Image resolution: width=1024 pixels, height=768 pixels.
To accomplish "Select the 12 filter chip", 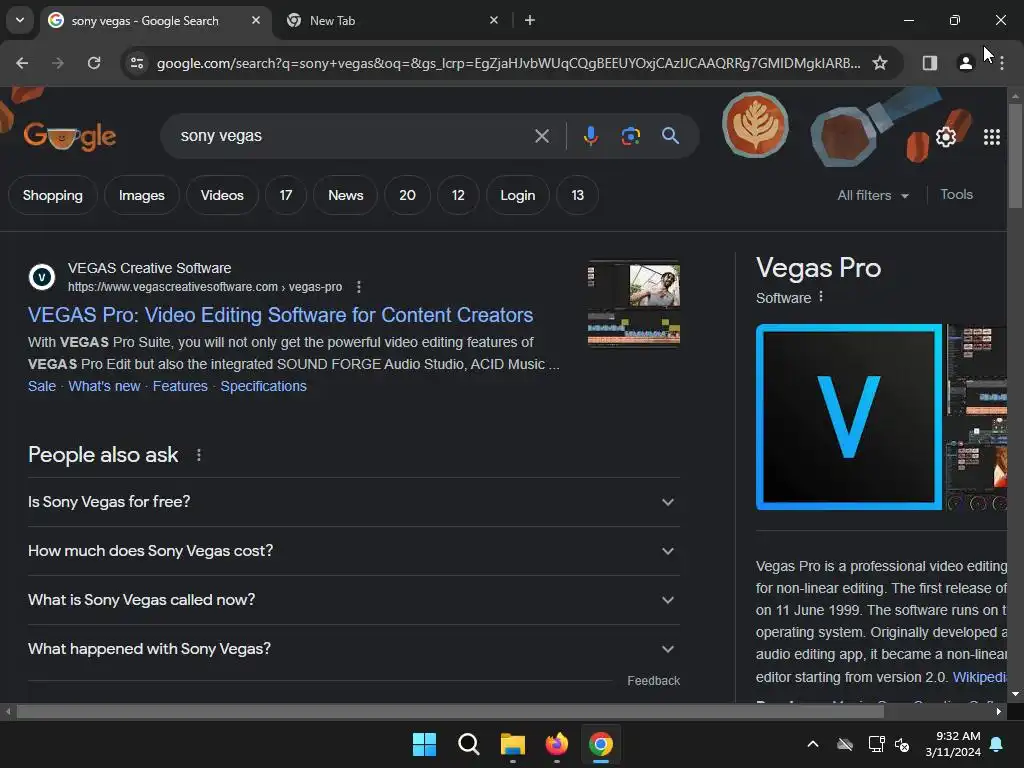I will pyautogui.click(x=458, y=195).
